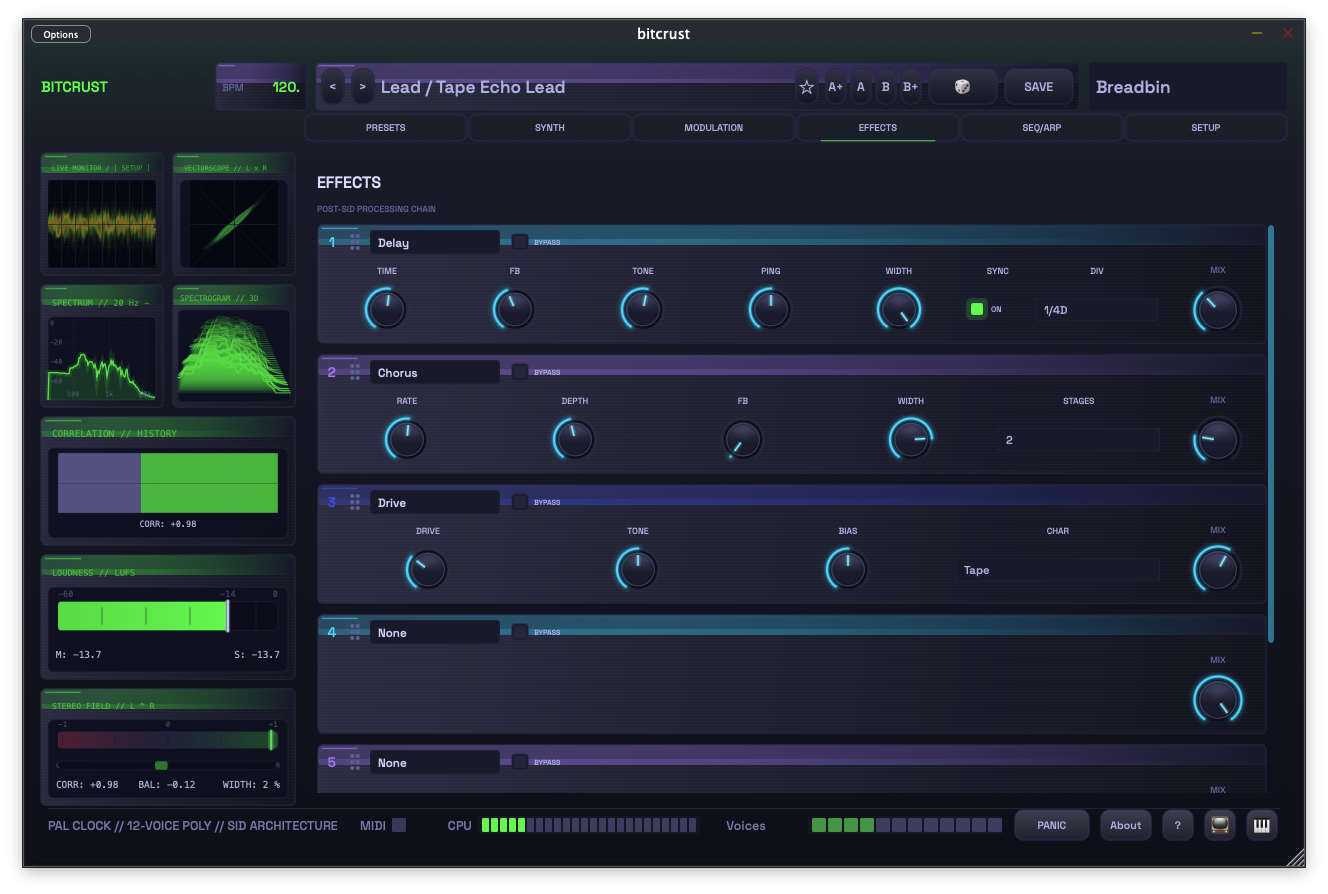Click the previous preset arrow

(333, 87)
